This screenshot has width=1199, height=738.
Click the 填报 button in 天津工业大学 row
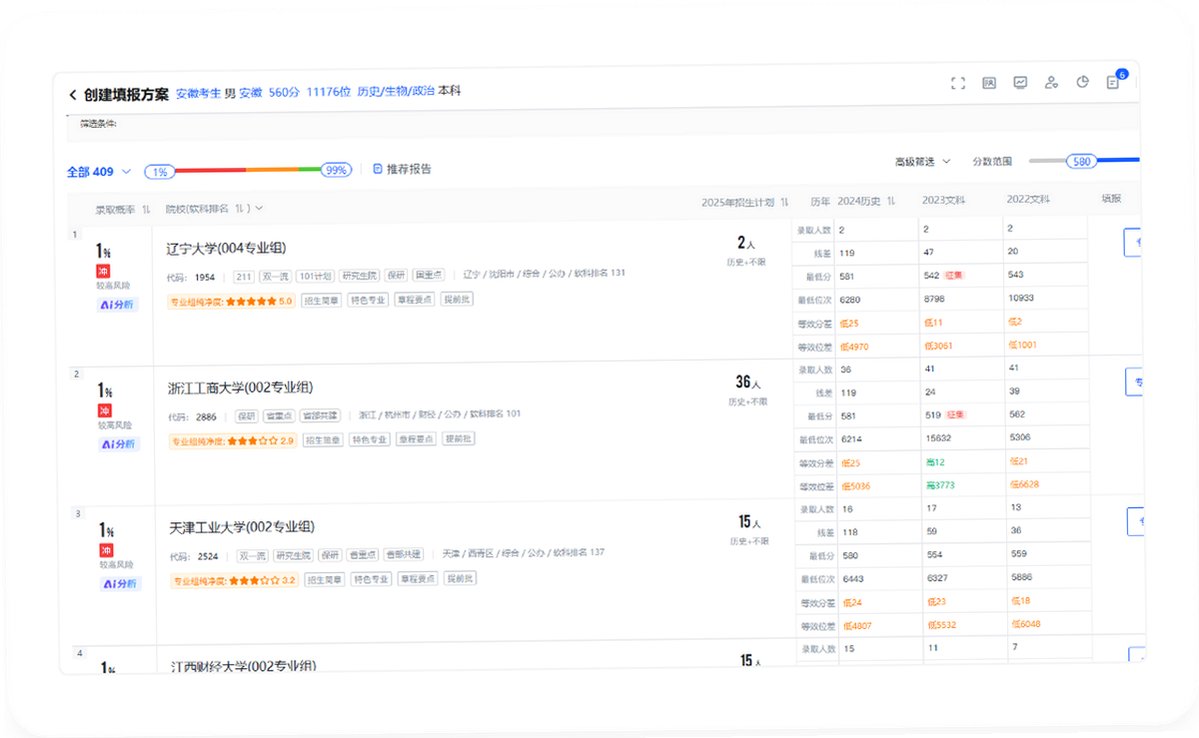(1136, 521)
